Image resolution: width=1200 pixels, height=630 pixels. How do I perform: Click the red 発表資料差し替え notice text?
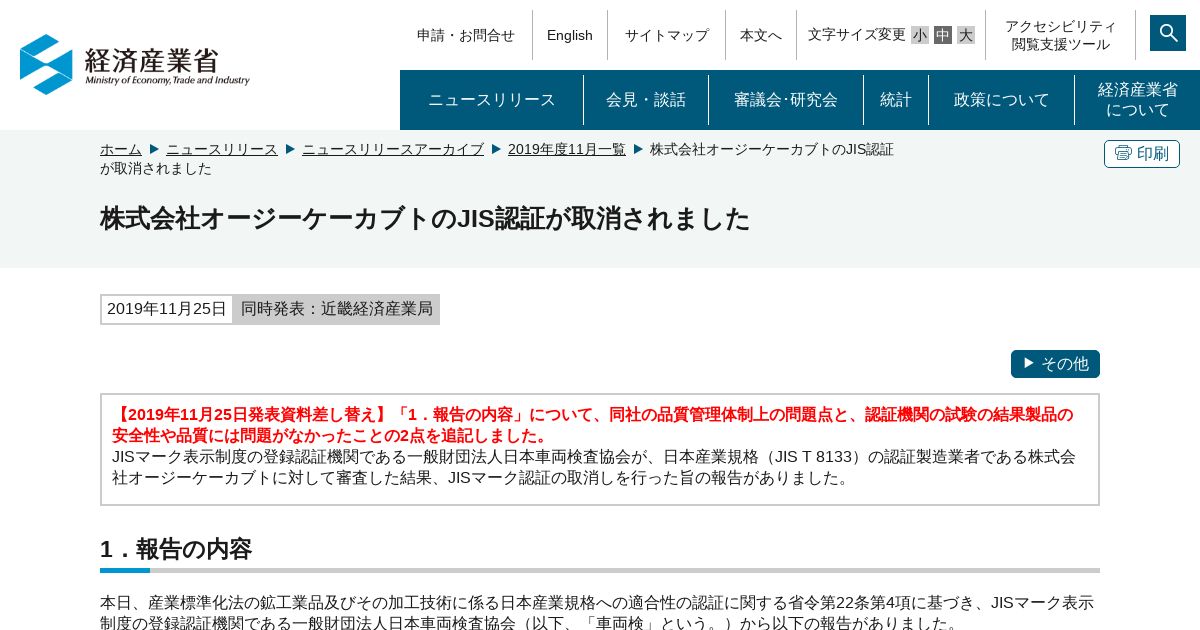[x=592, y=425]
